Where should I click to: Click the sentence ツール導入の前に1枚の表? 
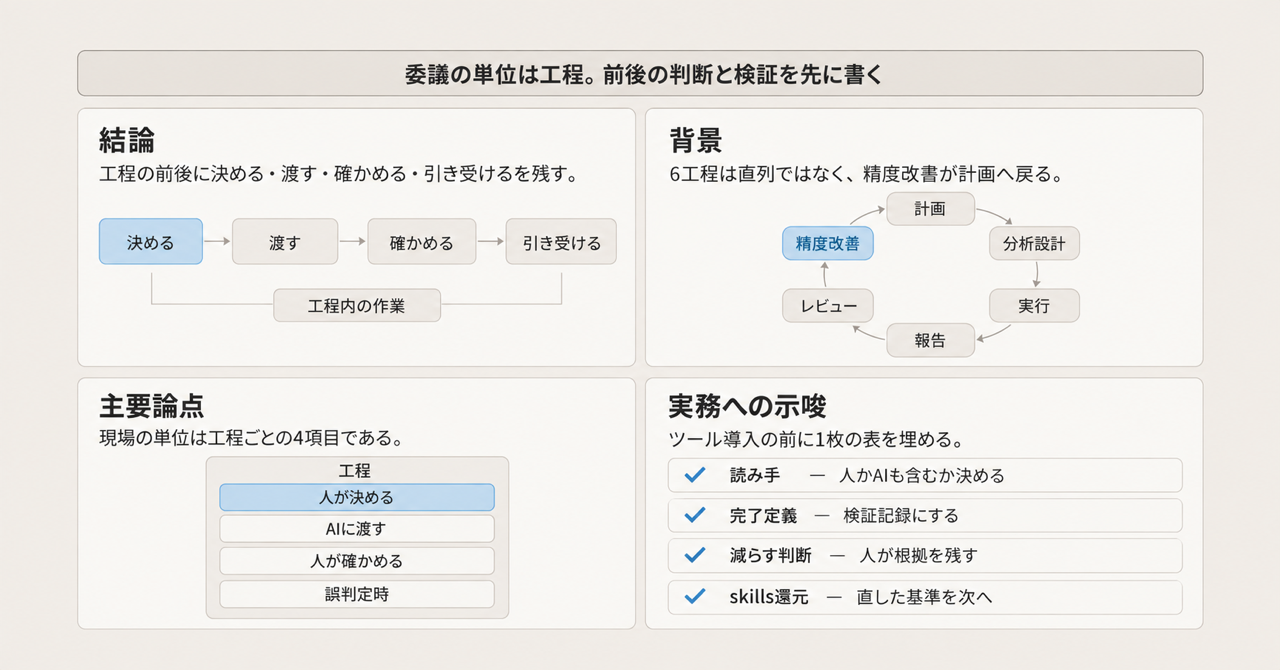(x=815, y=439)
